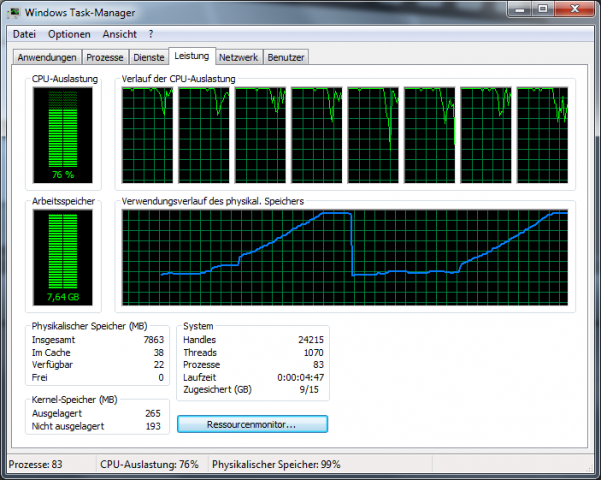Screen dimensions: 601x480
Task: Open the Ansicht menu
Action: [120, 34]
